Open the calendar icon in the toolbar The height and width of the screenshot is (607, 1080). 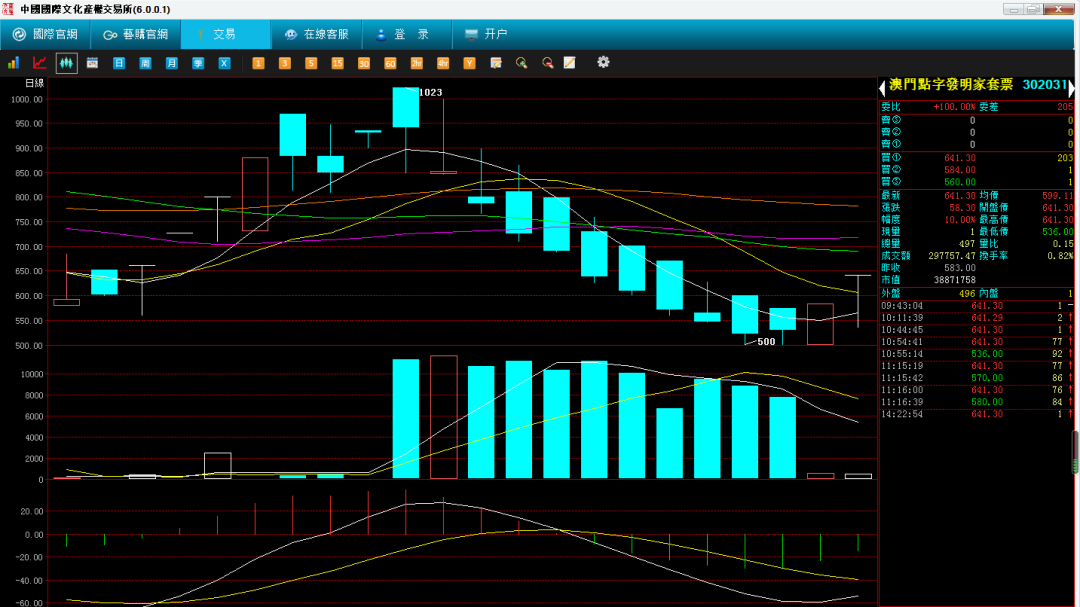pos(92,63)
